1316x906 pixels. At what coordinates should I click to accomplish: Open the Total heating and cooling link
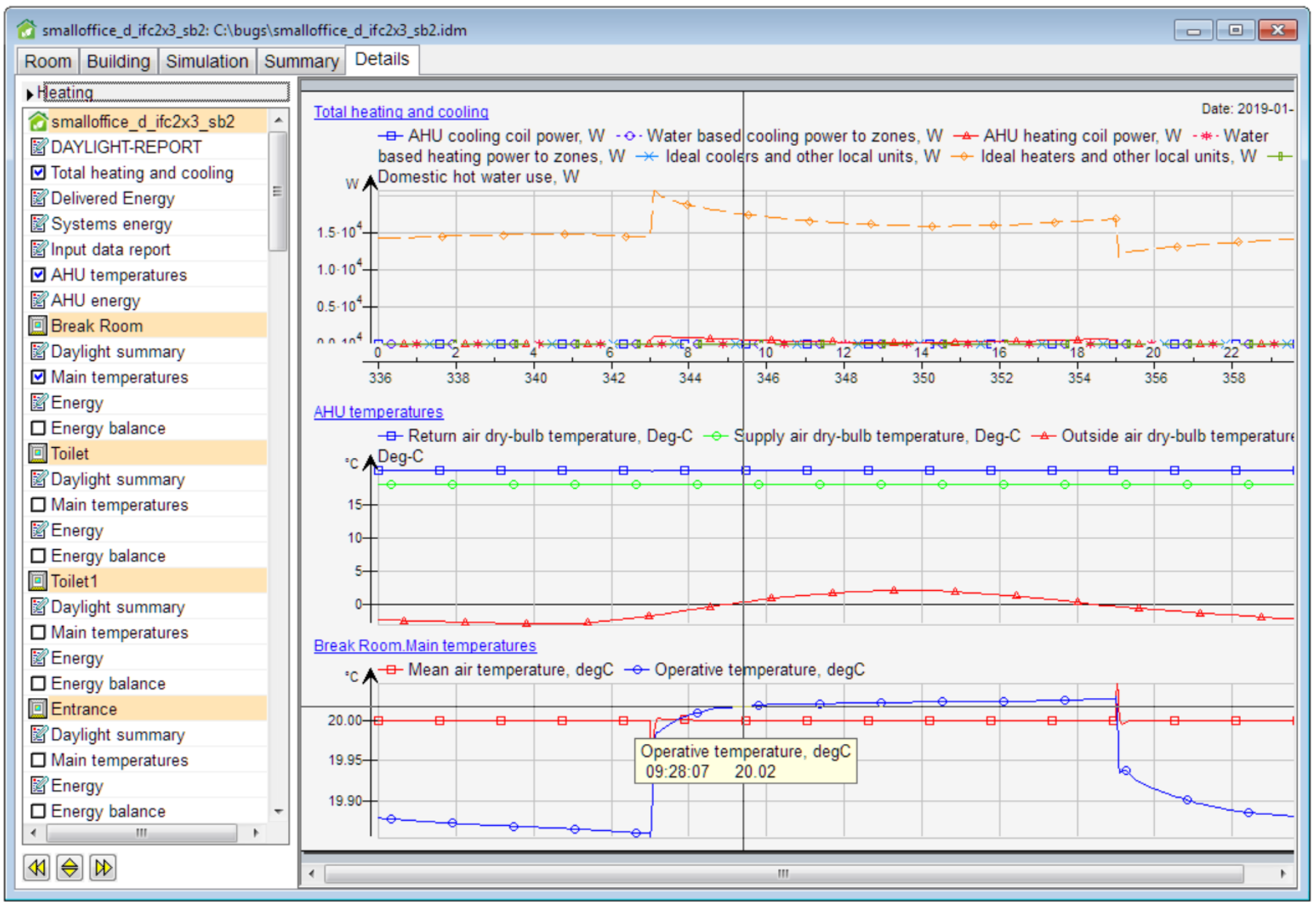pos(401,112)
